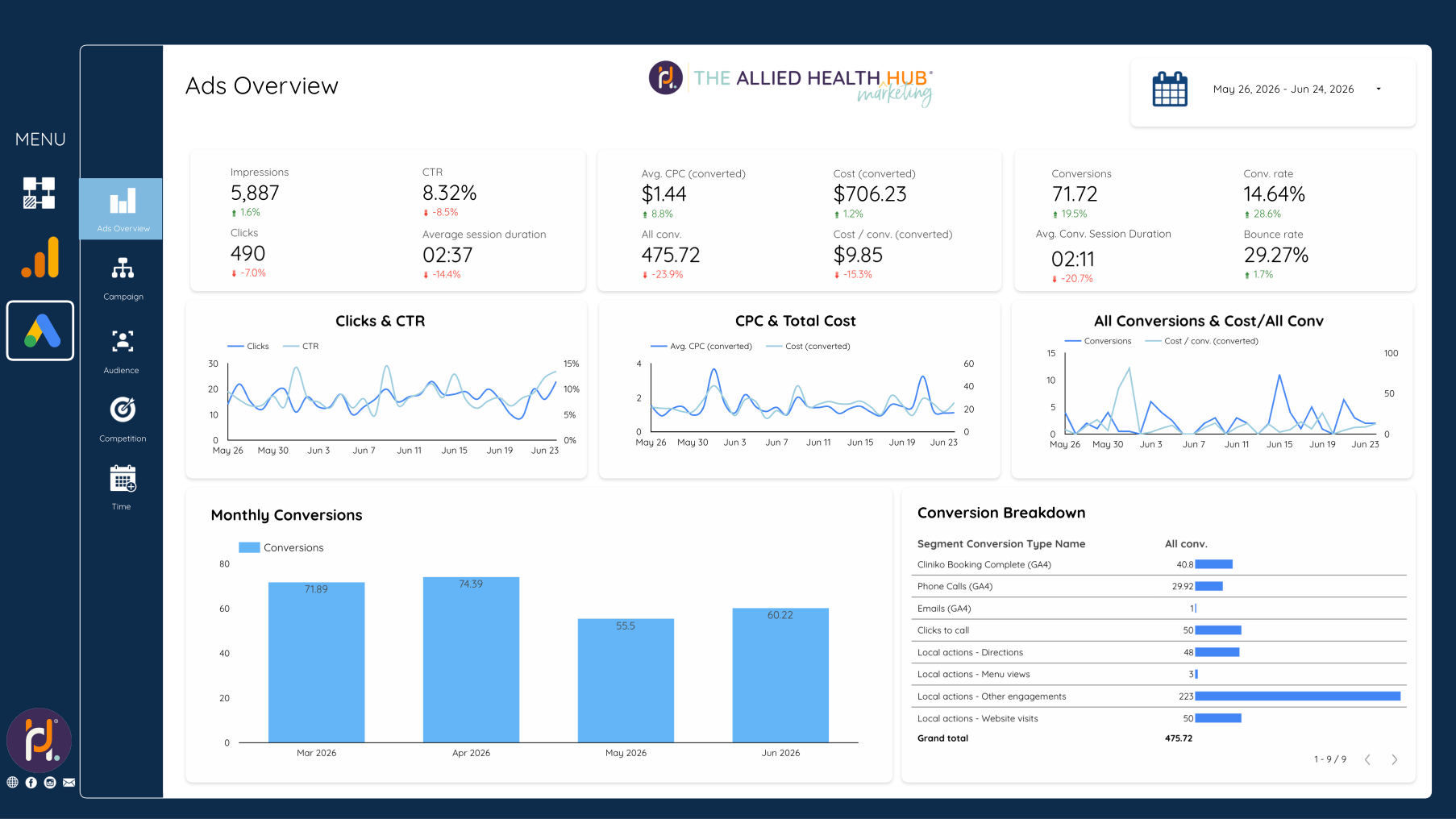1456x819 pixels.
Task: Open the Instagram icon at bottom left
Action: click(x=50, y=782)
